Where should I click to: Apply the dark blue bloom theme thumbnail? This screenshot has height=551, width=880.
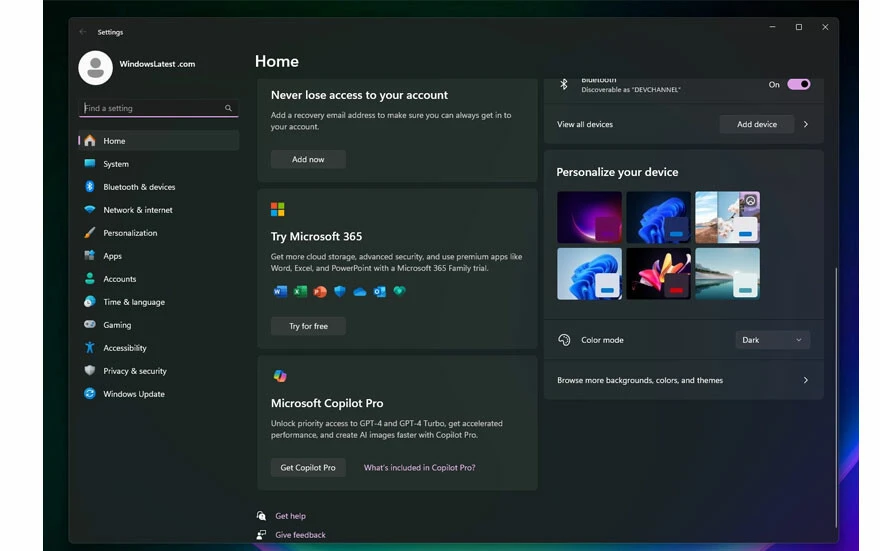658,217
